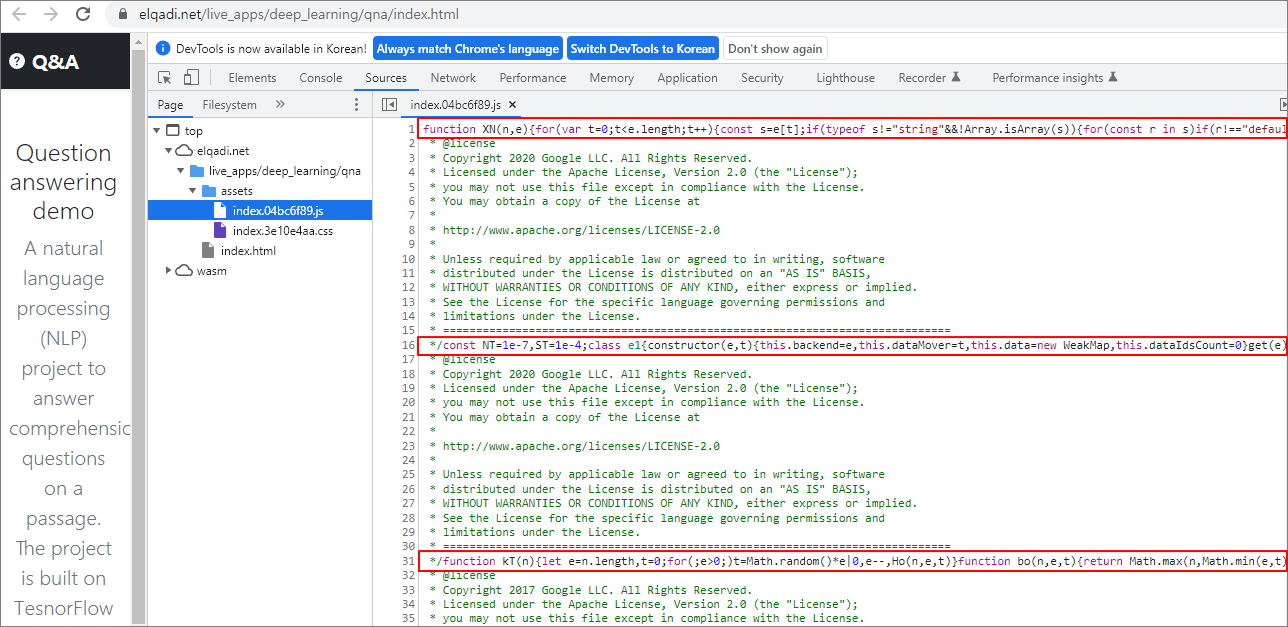Click the assets folder icon
The image size is (1288, 627).
pyautogui.click(x=209, y=190)
